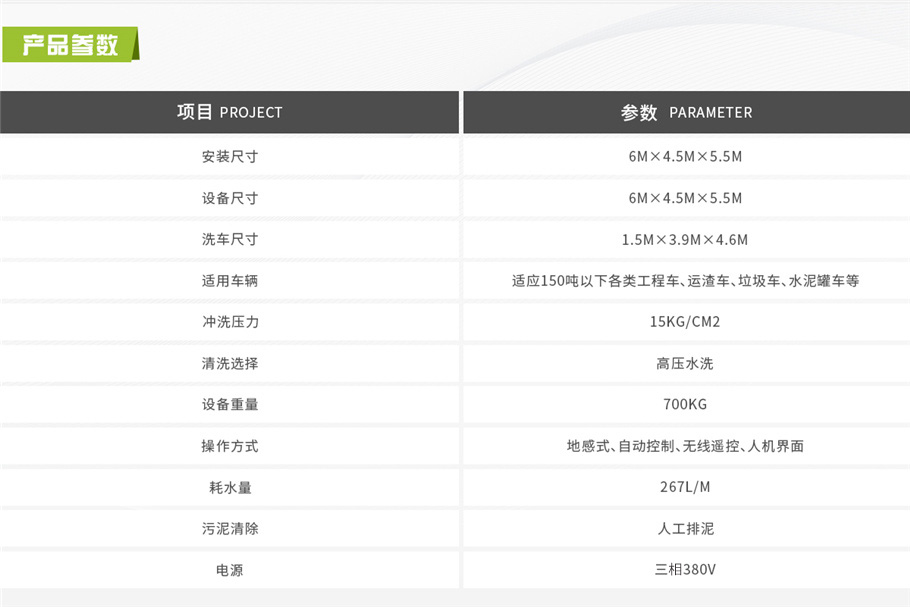Click the 清洗选择 row label
The image size is (910, 607).
[x=229, y=364]
